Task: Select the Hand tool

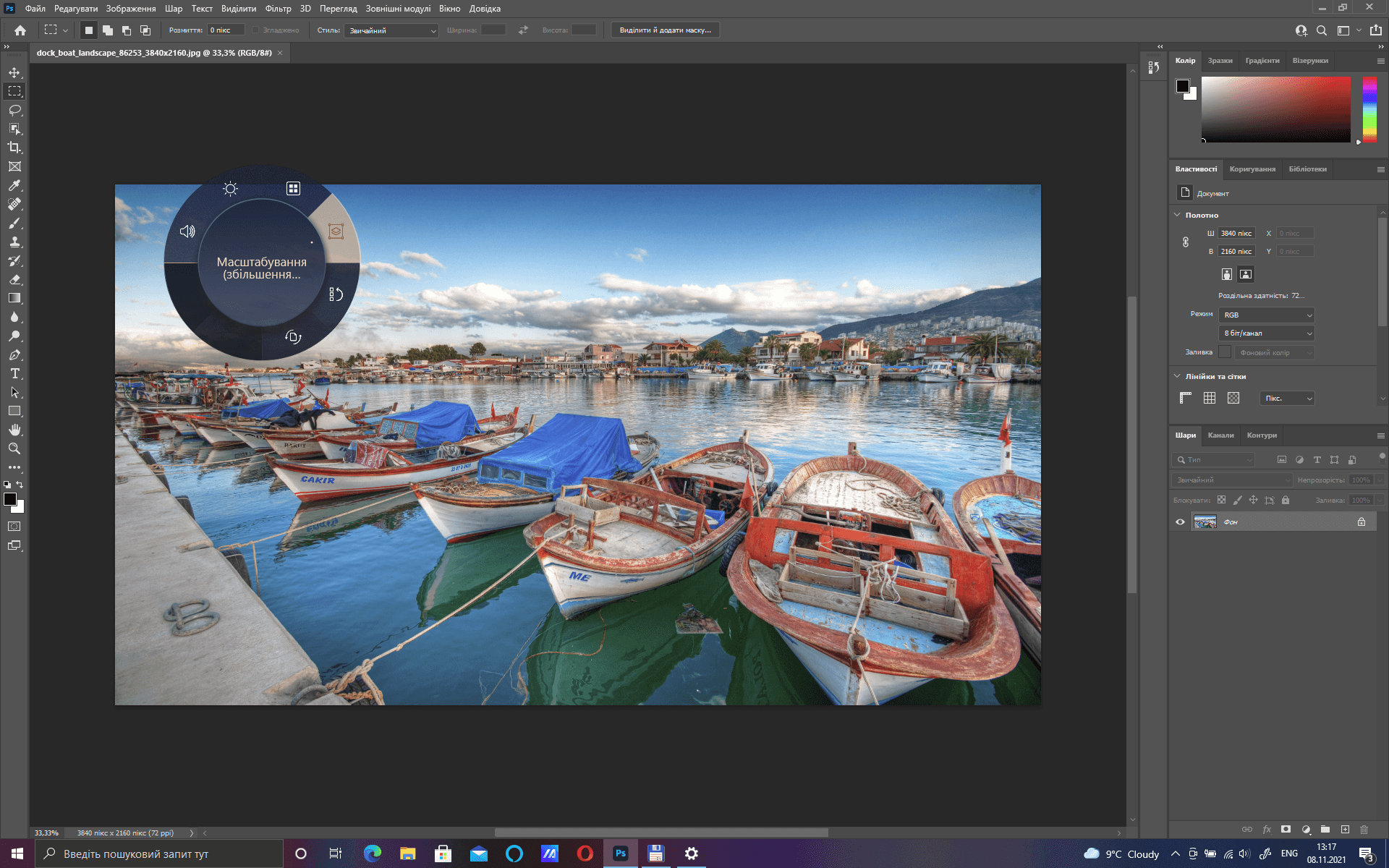Action: pos(14,430)
